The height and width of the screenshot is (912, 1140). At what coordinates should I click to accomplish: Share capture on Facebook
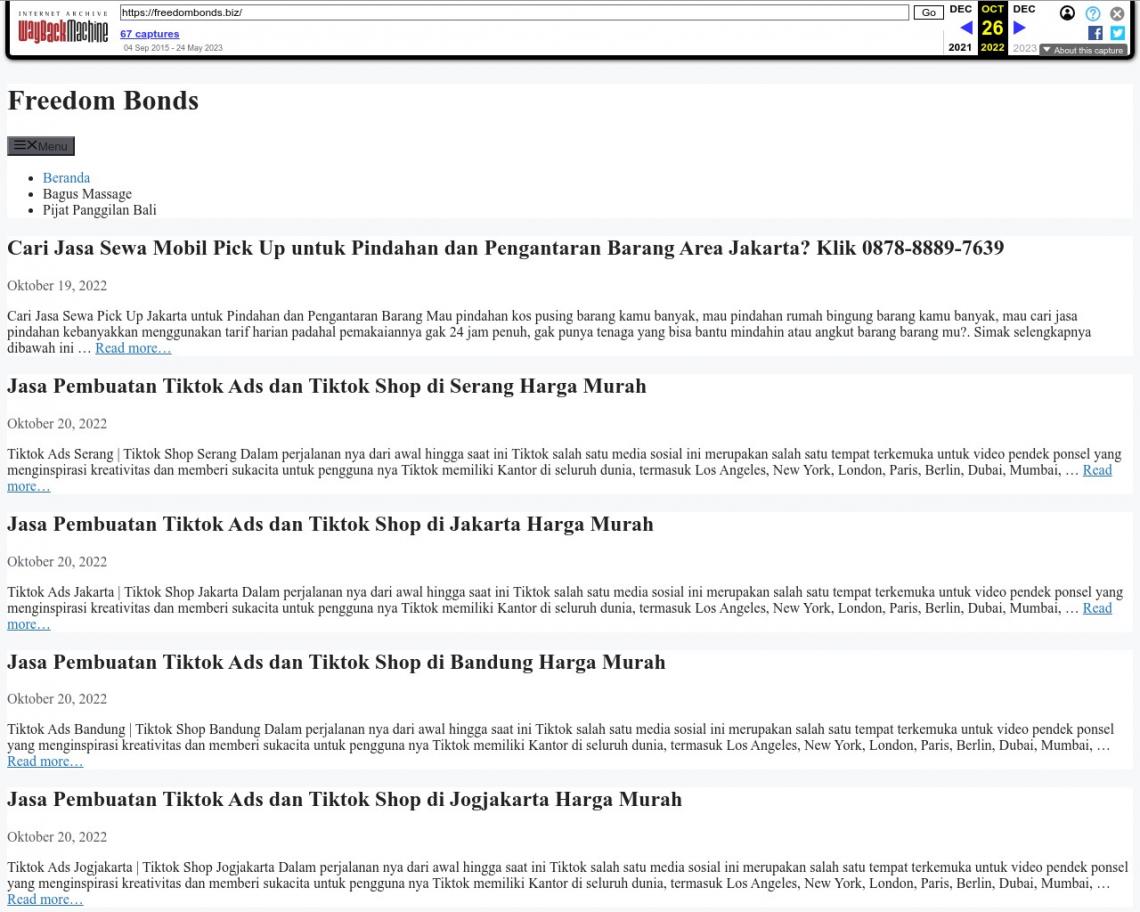pyautogui.click(x=1095, y=33)
